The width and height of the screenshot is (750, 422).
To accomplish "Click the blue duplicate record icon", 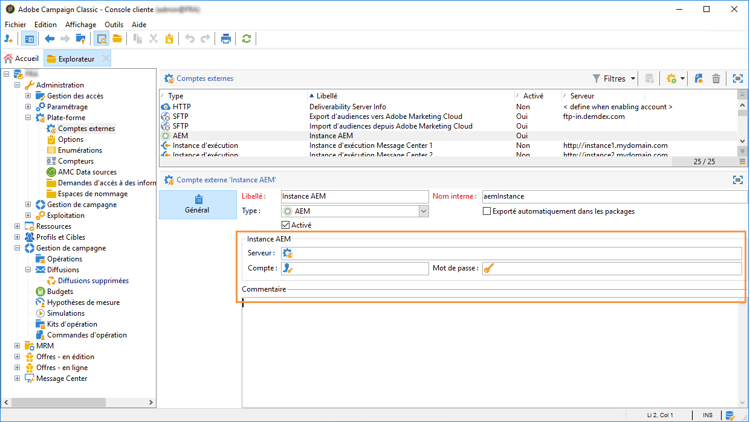I will 699,78.
